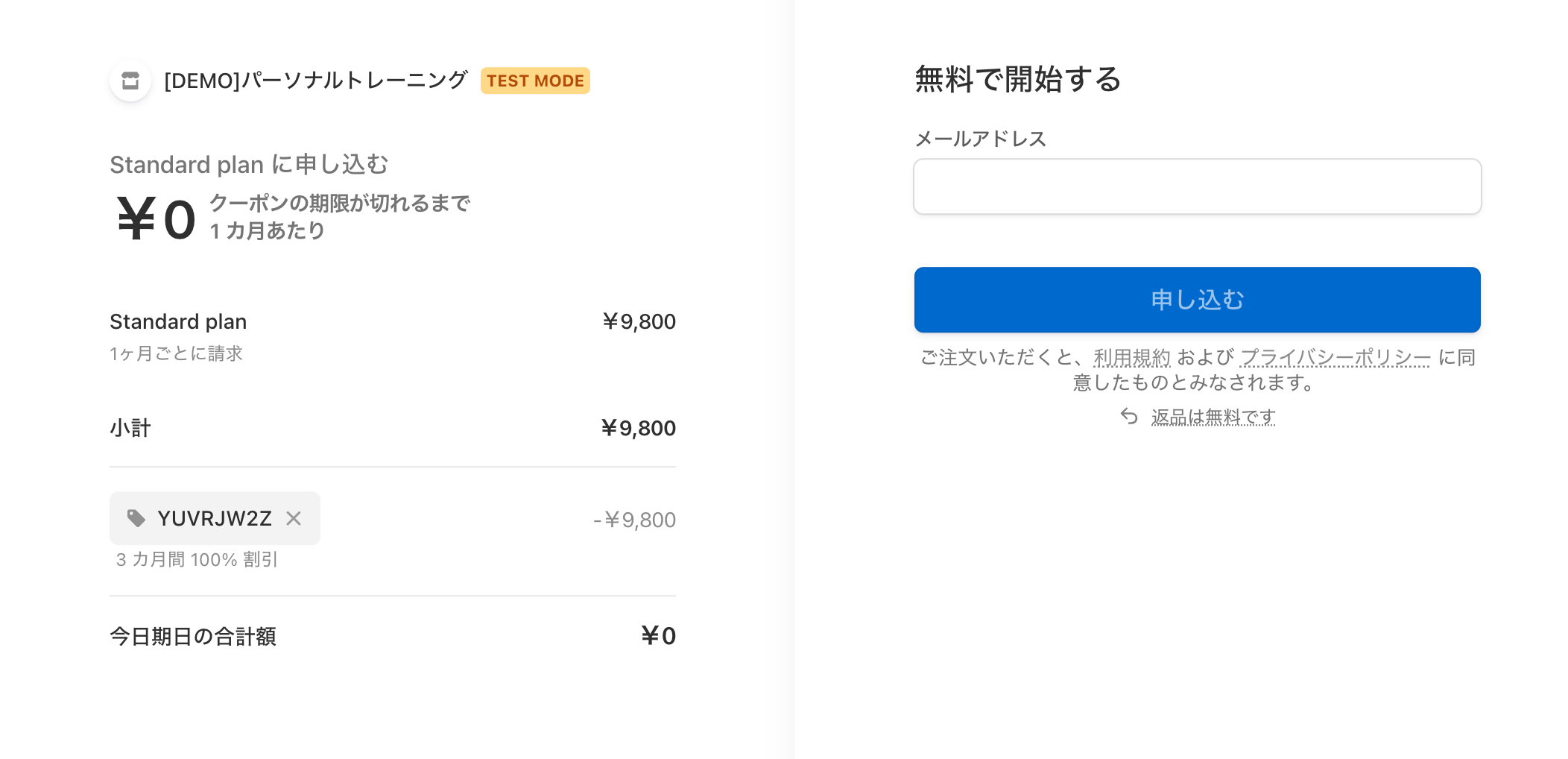Click the 3 カ月間 100% 割引 text

click(196, 559)
